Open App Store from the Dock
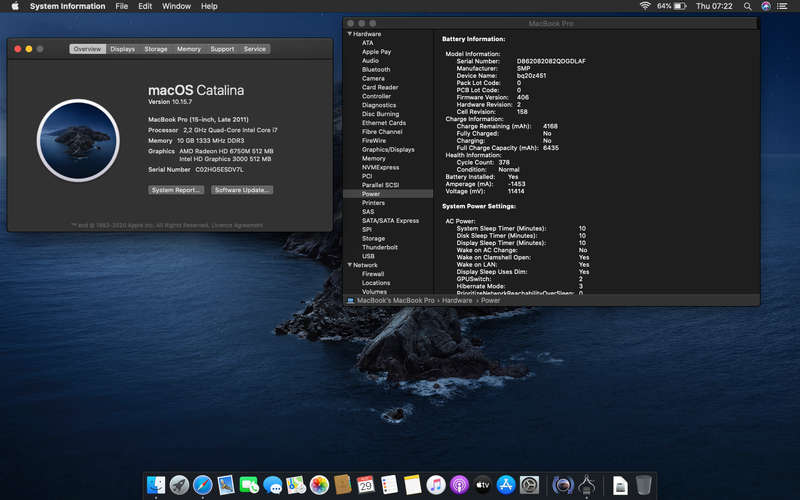The image size is (800, 500). coord(506,485)
